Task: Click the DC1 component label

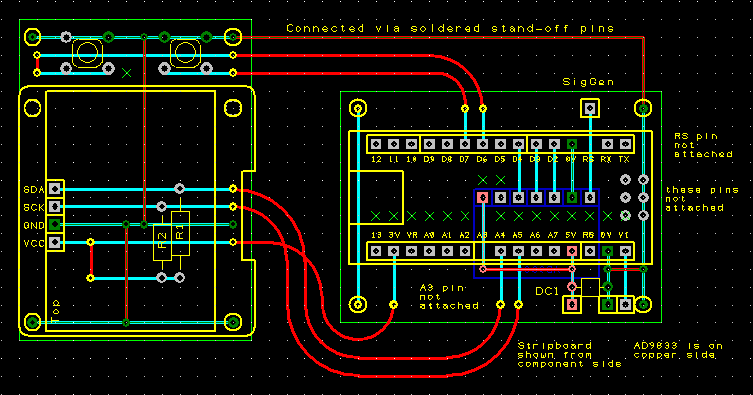Action: click(547, 291)
